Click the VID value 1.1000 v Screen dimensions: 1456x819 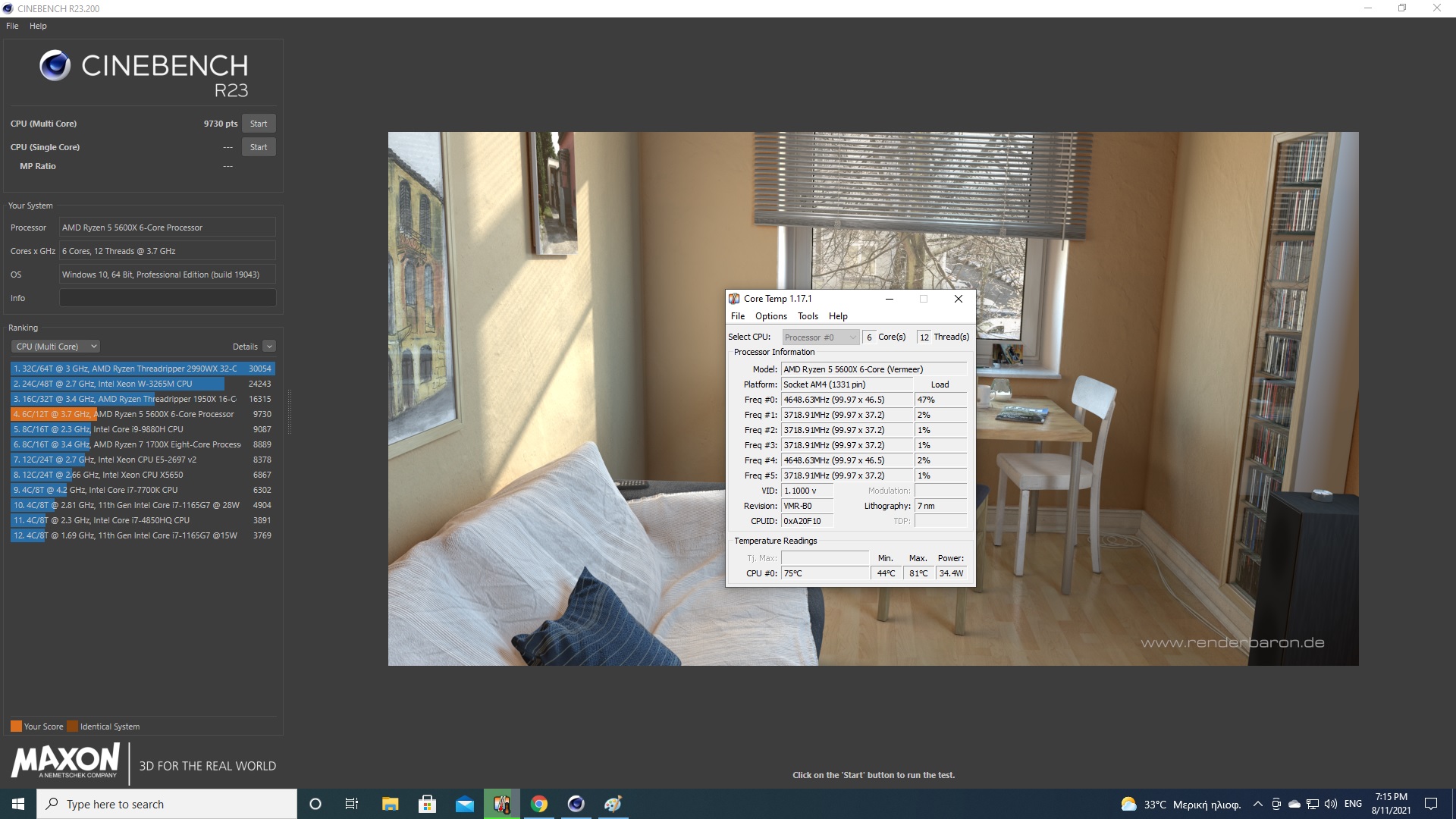click(807, 491)
